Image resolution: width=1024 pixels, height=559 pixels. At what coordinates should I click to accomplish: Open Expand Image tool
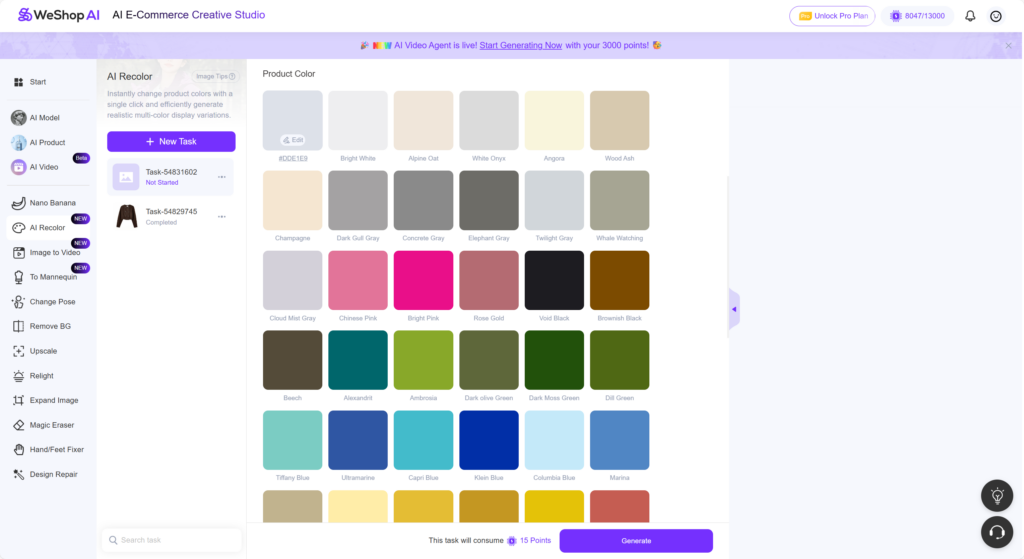46,400
